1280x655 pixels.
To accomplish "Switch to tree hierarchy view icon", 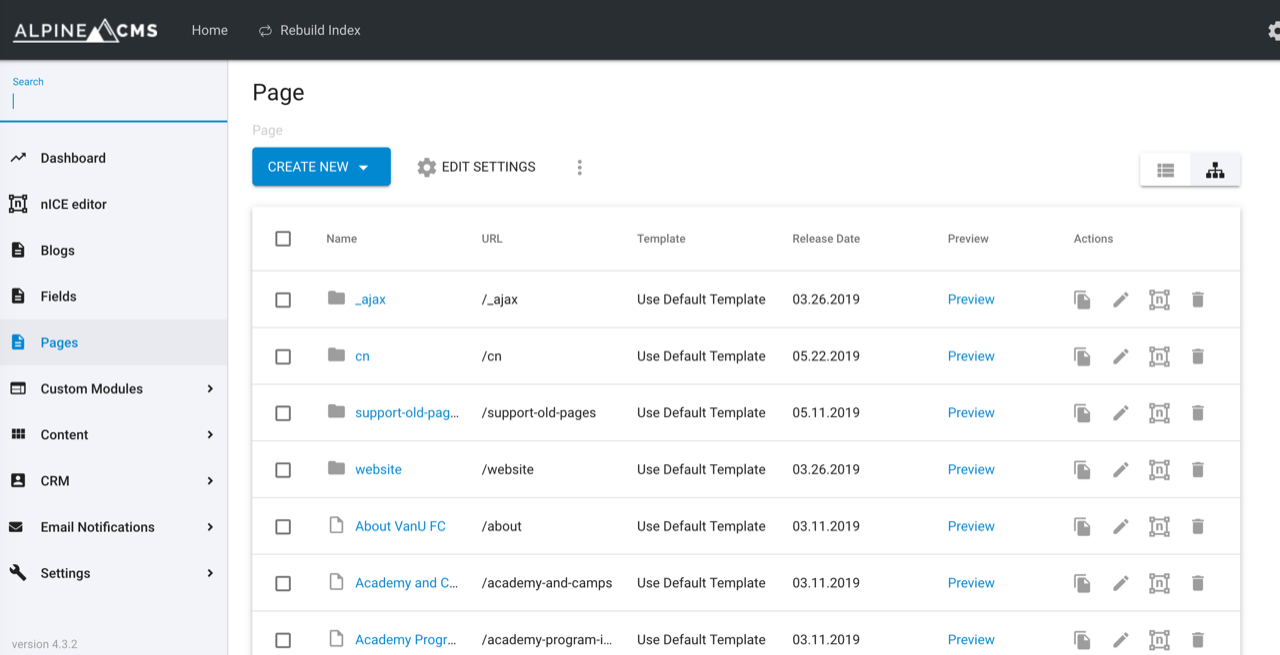I will pyautogui.click(x=1215, y=170).
